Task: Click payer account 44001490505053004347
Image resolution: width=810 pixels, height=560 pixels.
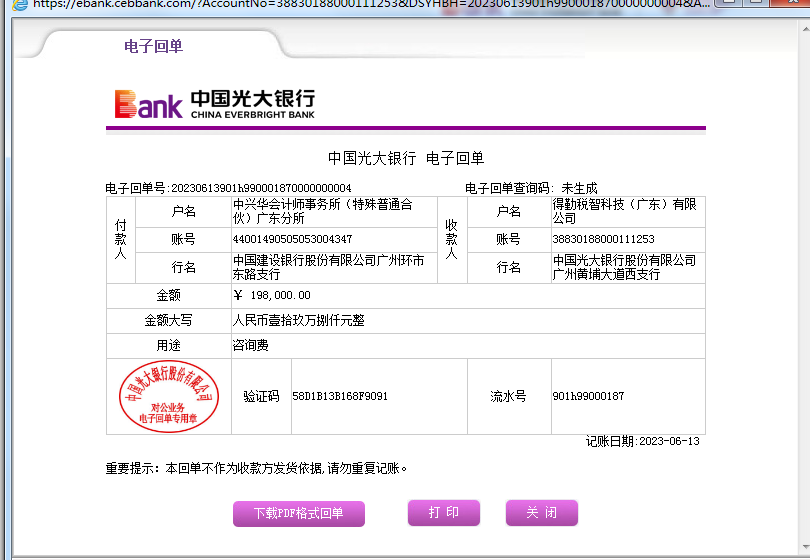Action: tap(292, 239)
